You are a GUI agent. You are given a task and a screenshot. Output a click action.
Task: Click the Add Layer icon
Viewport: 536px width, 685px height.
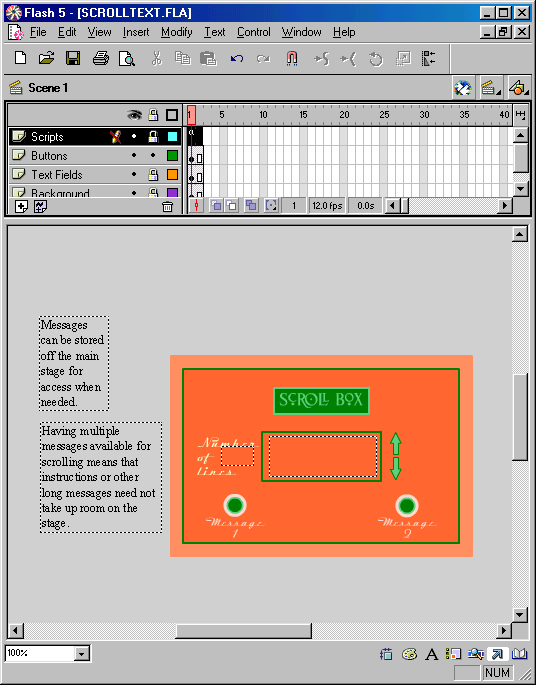[21, 206]
